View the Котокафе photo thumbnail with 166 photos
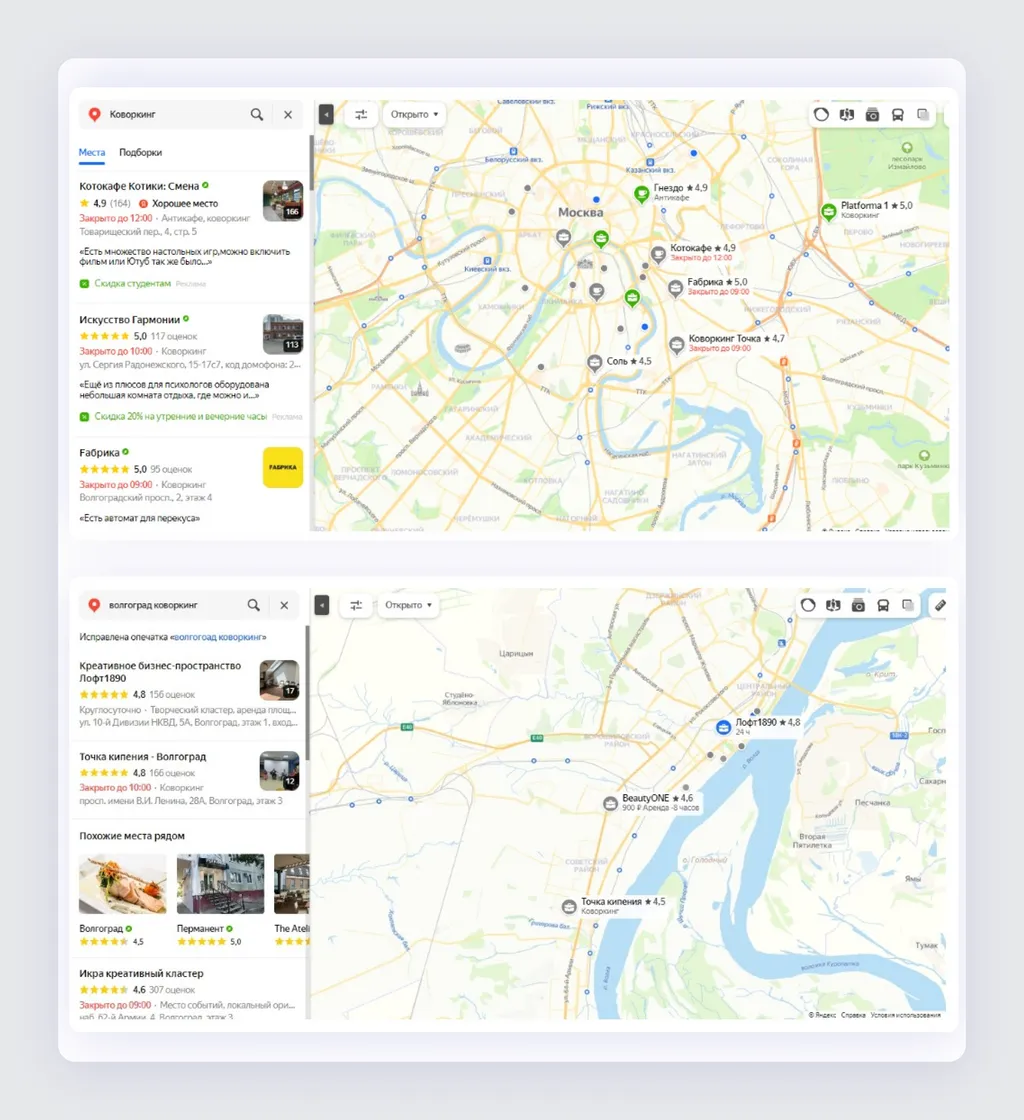This screenshot has width=1024, height=1120. (283, 201)
